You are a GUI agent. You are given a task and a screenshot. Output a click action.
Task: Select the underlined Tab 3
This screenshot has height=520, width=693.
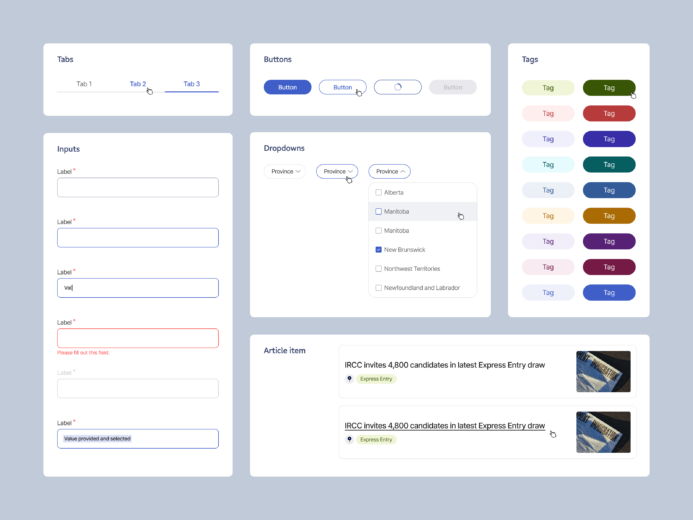point(191,84)
